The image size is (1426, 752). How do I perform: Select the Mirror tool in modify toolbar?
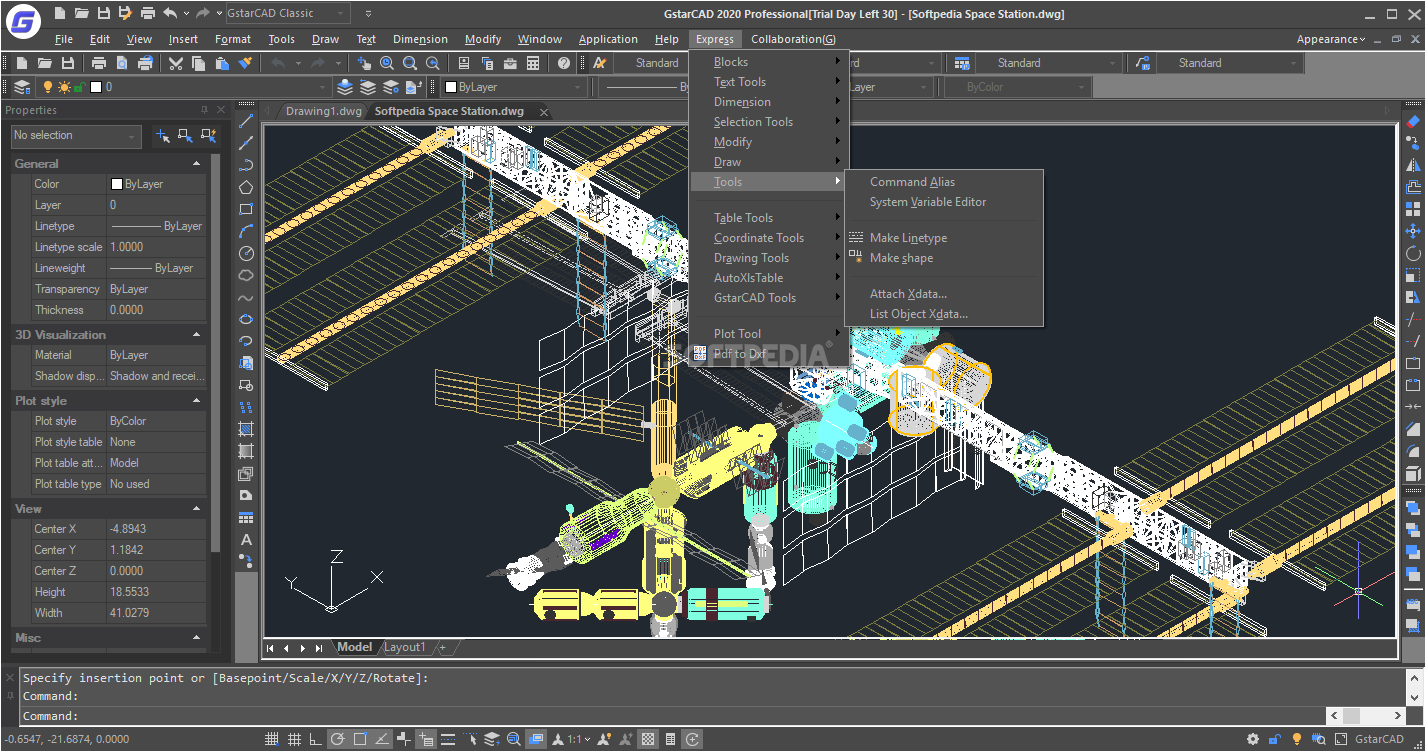[x=1413, y=165]
